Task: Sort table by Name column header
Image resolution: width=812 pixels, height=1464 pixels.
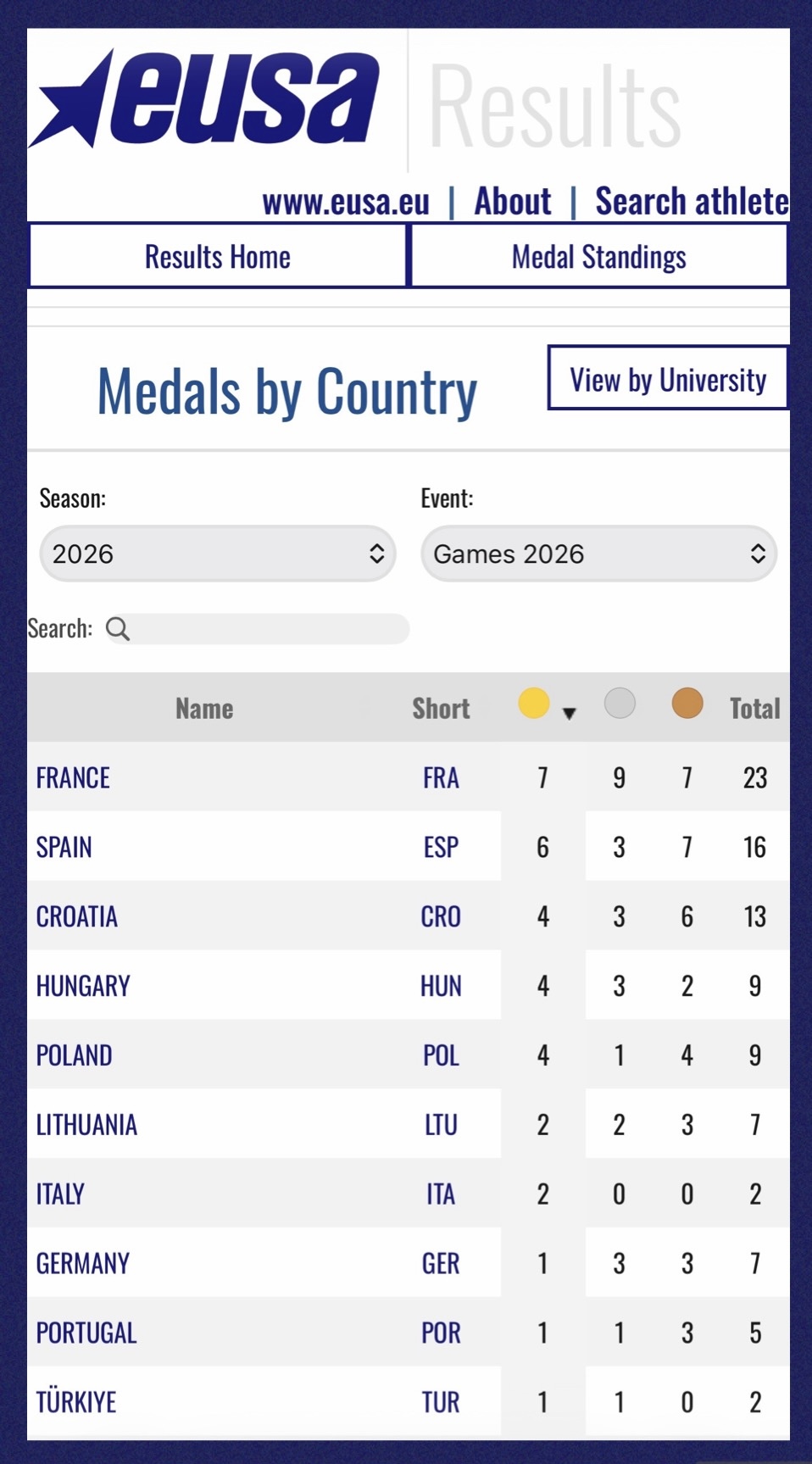Action: tap(204, 709)
